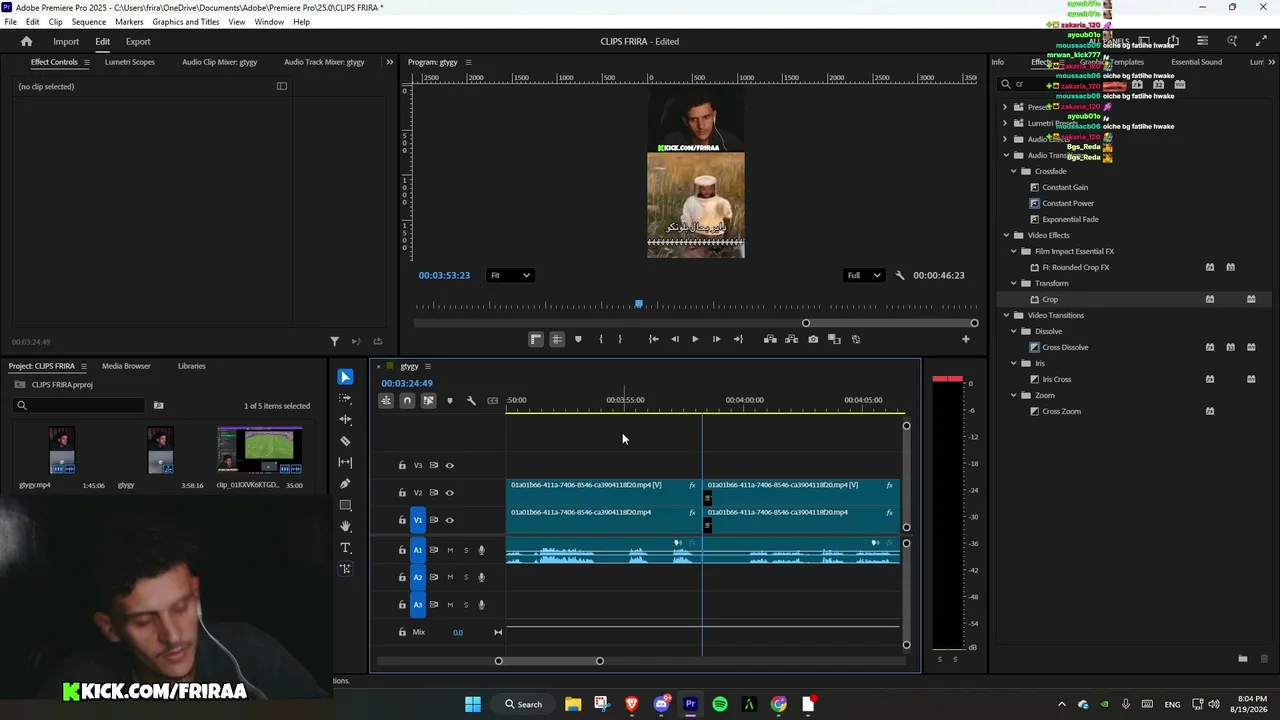This screenshot has height=720, width=1280.
Task: Collapse the Video Effects folder
Action: [1006, 235]
